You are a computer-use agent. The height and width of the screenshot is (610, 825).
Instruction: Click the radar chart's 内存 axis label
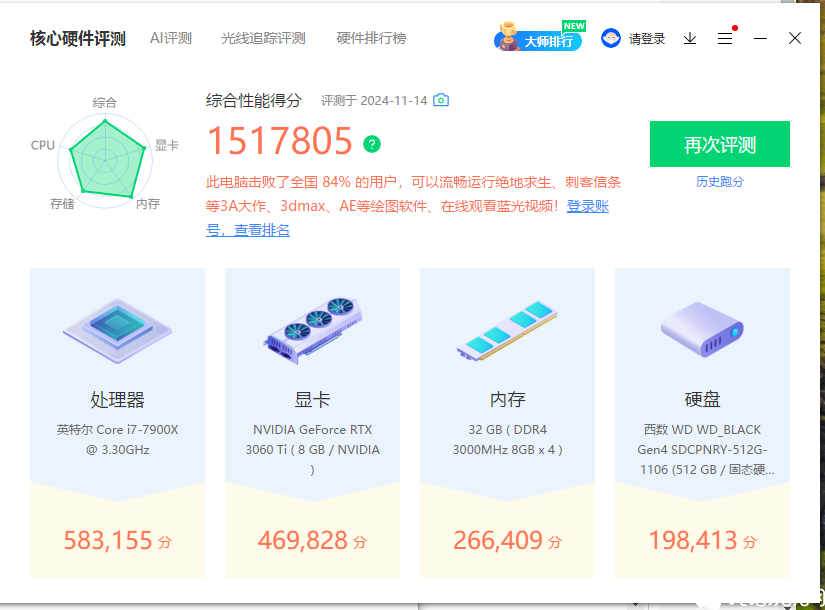click(x=148, y=204)
